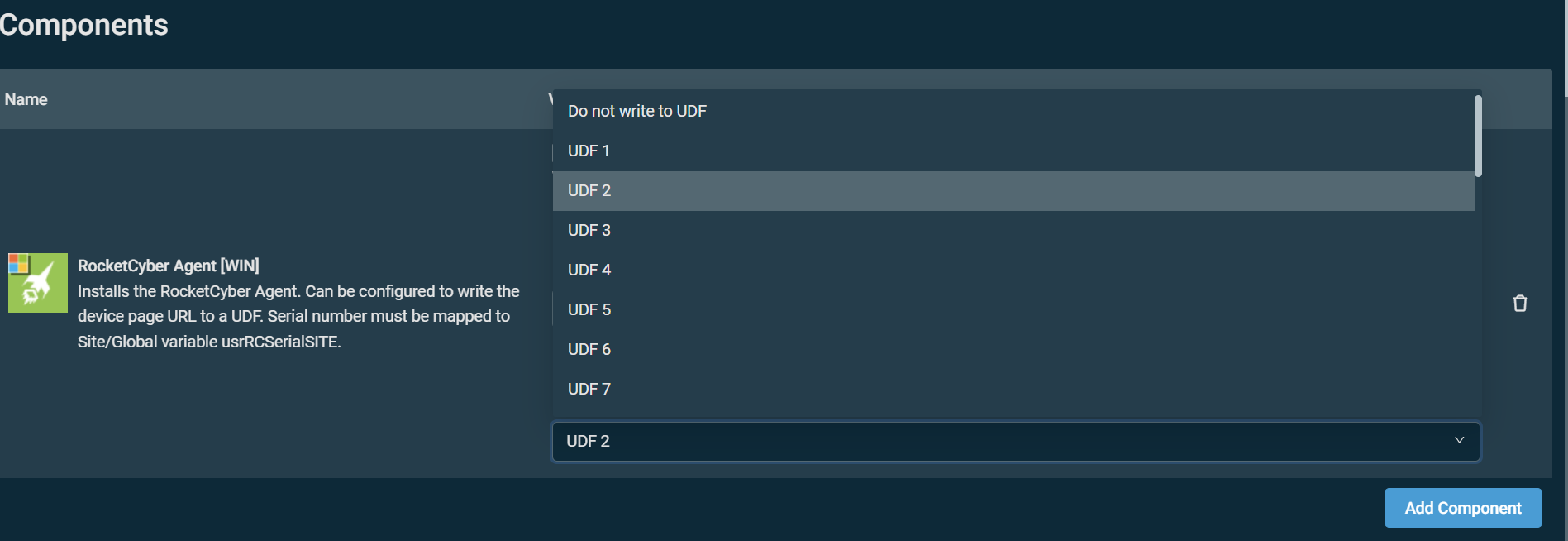Click the UDF 2 combo box field below the list

[992, 442]
